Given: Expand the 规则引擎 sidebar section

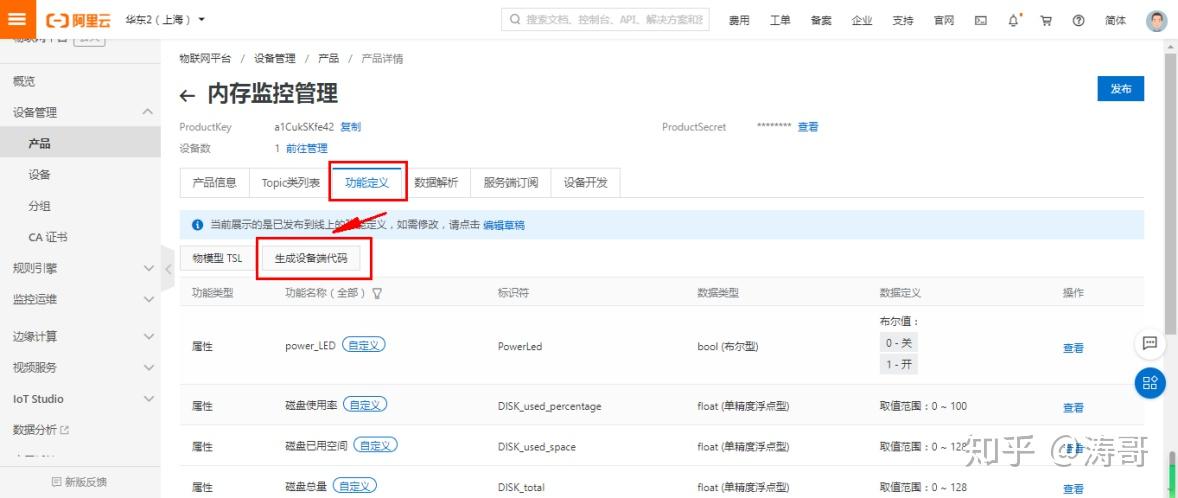Looking at the screenshot, I should click(x=80, y=268).
